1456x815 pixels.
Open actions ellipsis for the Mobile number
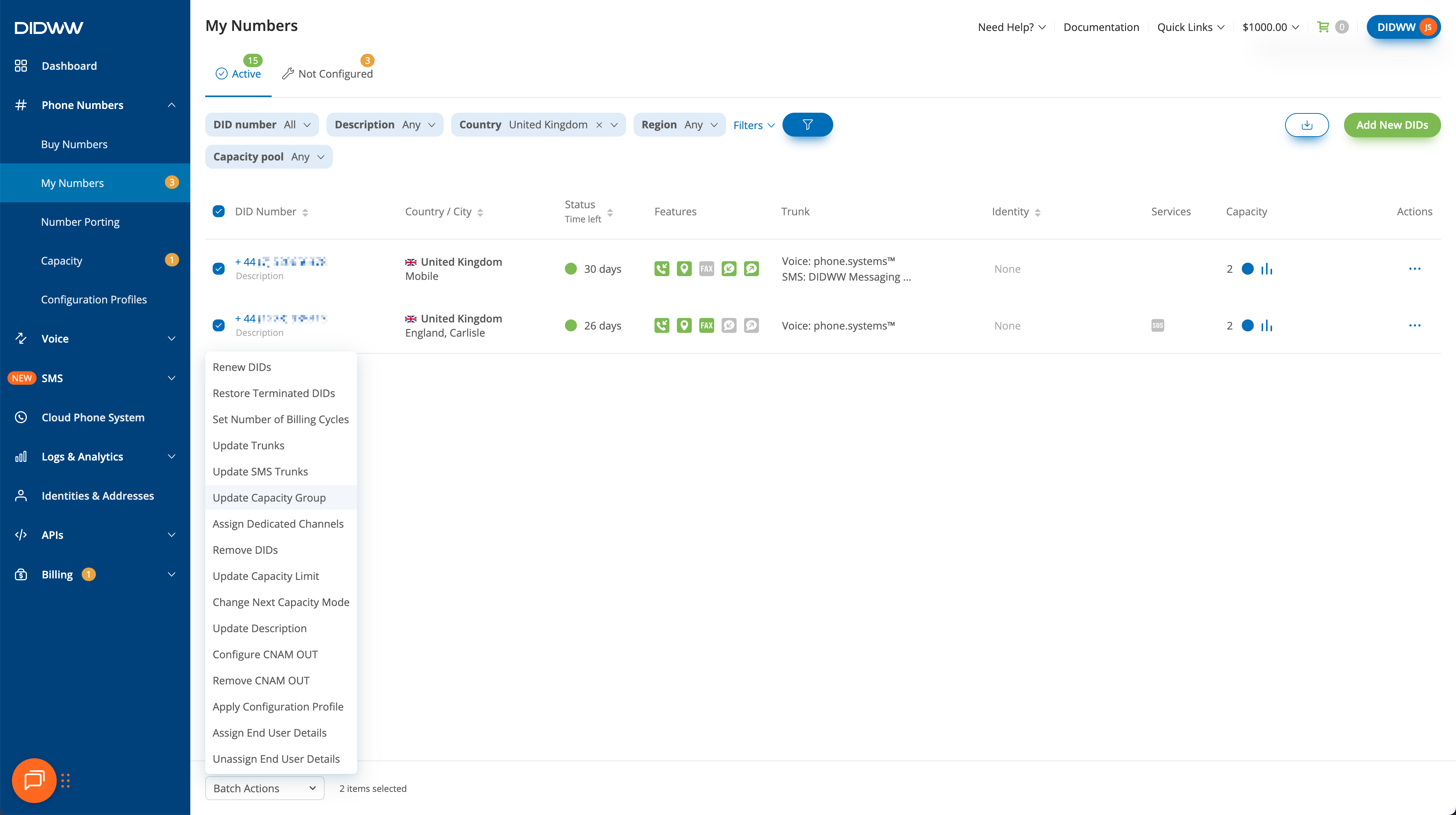[x=1415, y=268]
